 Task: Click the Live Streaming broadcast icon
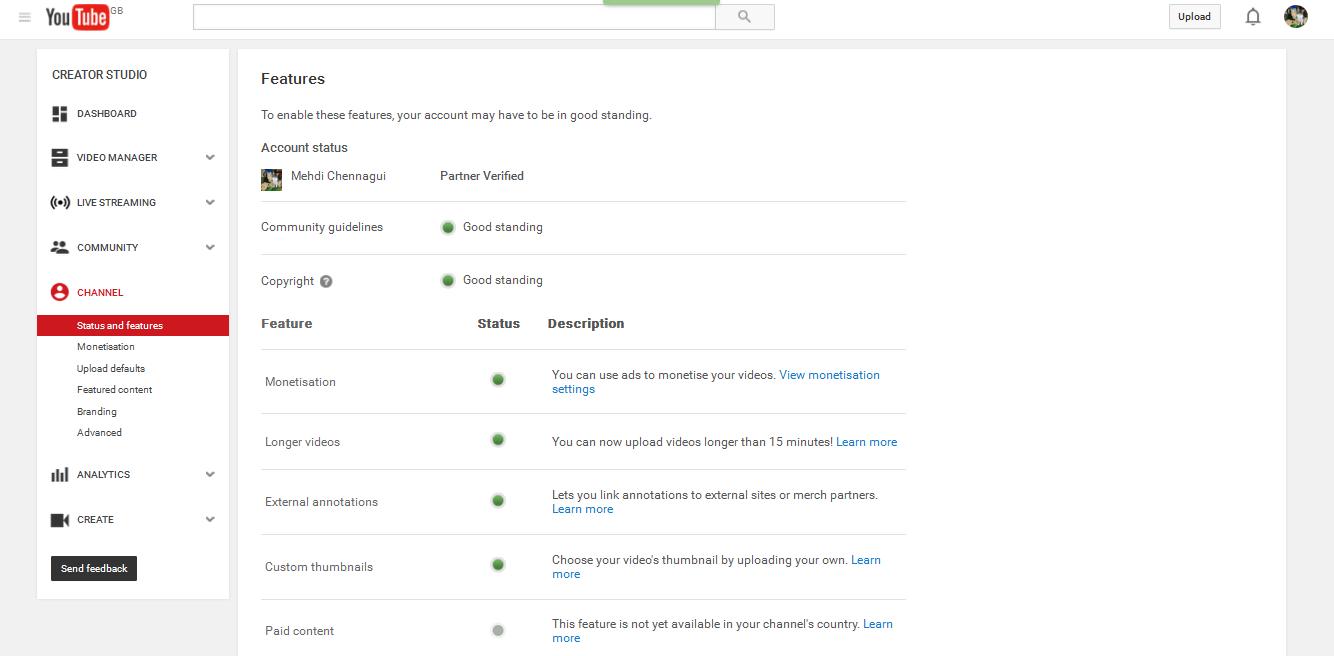coord(60,203)
